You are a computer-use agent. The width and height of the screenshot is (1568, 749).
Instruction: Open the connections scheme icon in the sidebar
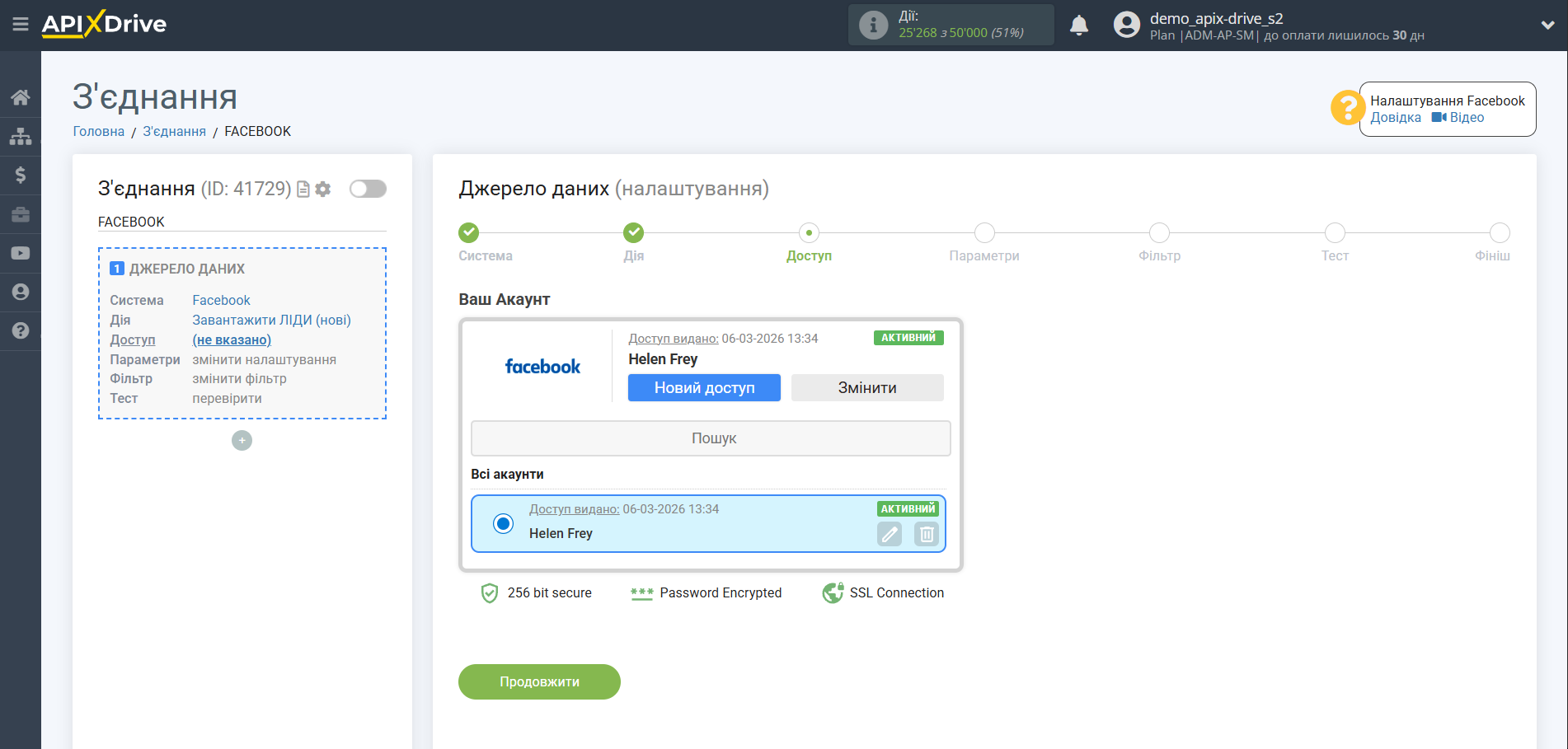click(x=20, y=136)
